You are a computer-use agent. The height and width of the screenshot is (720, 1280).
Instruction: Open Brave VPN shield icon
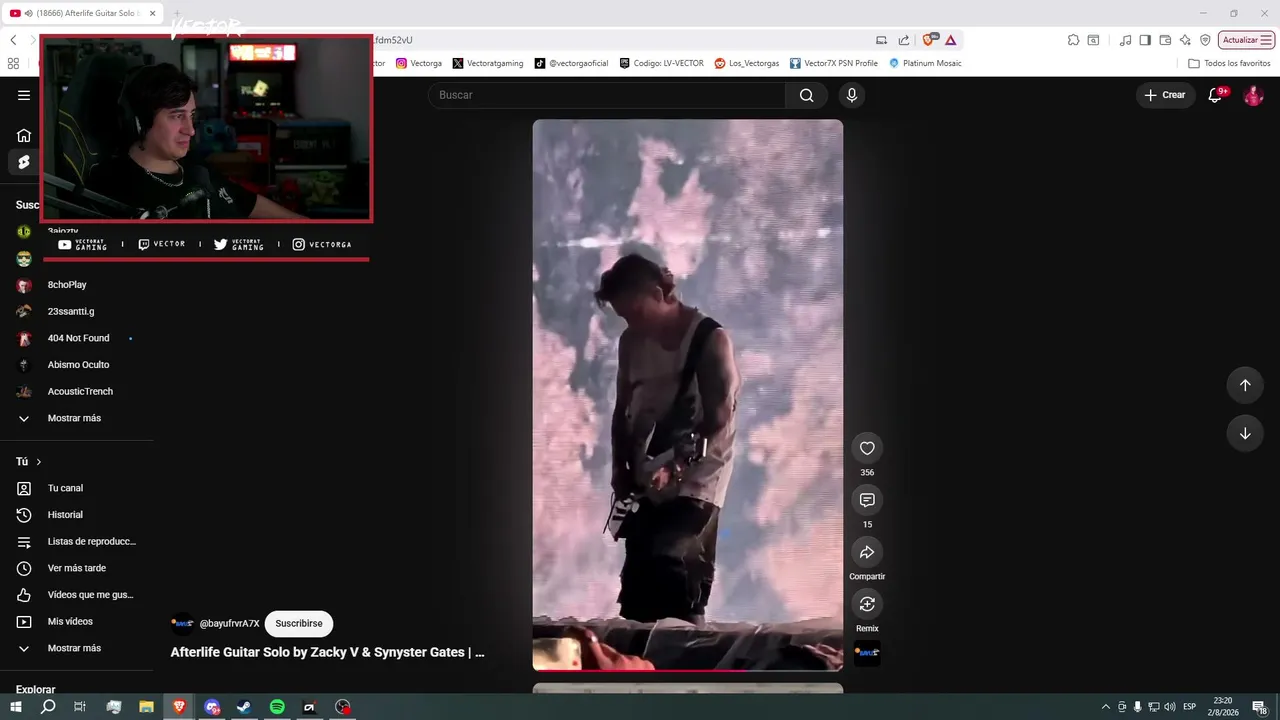click(1205, 40)
